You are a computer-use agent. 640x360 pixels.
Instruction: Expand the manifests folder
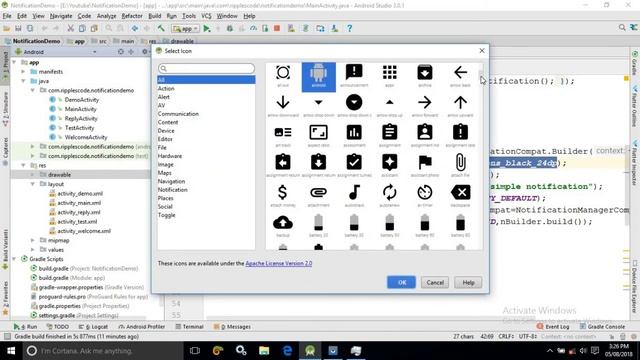click(x=23, y=71)
